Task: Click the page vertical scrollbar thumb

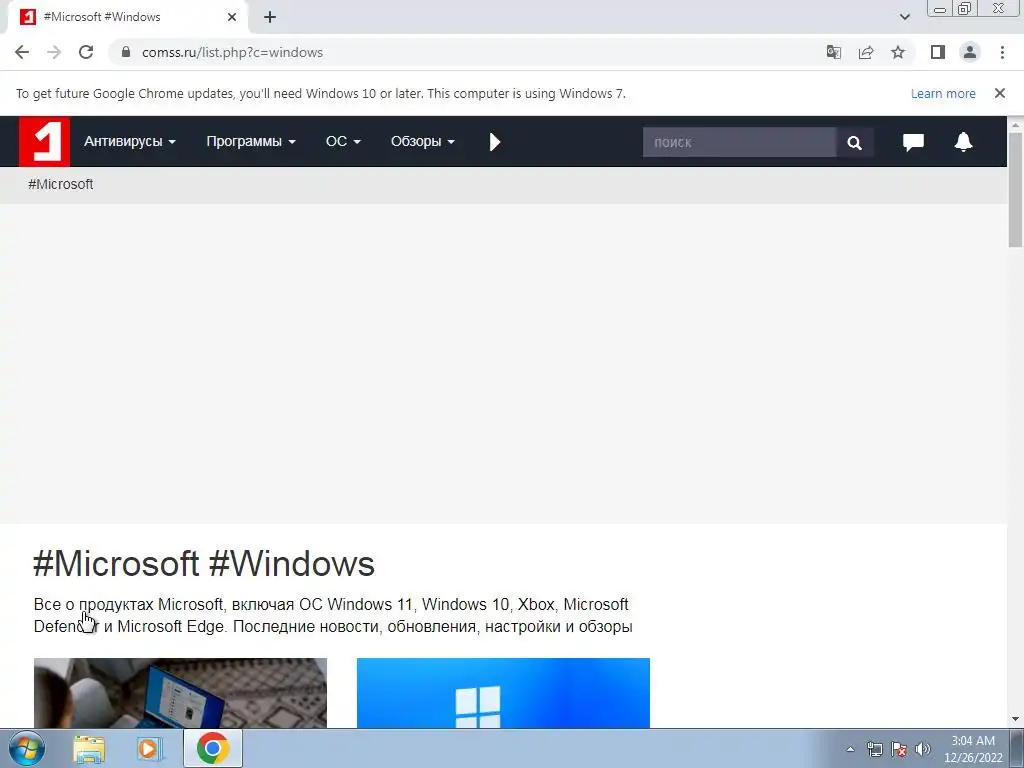Action: coord(1015,189)
